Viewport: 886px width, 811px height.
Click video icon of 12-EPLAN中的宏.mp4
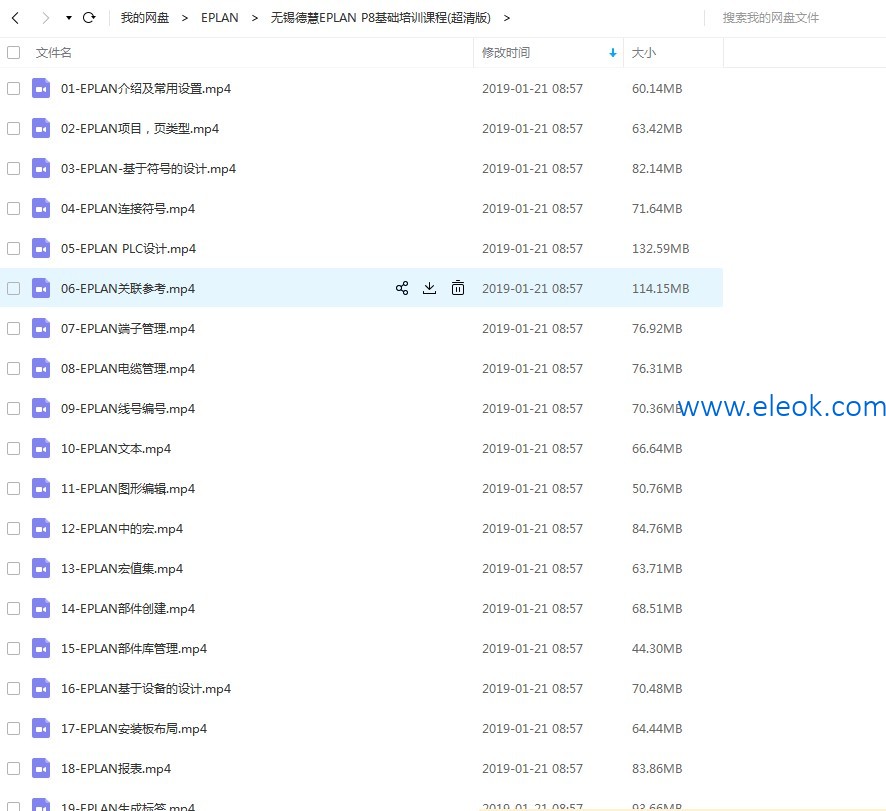click(x=41, y=528)
